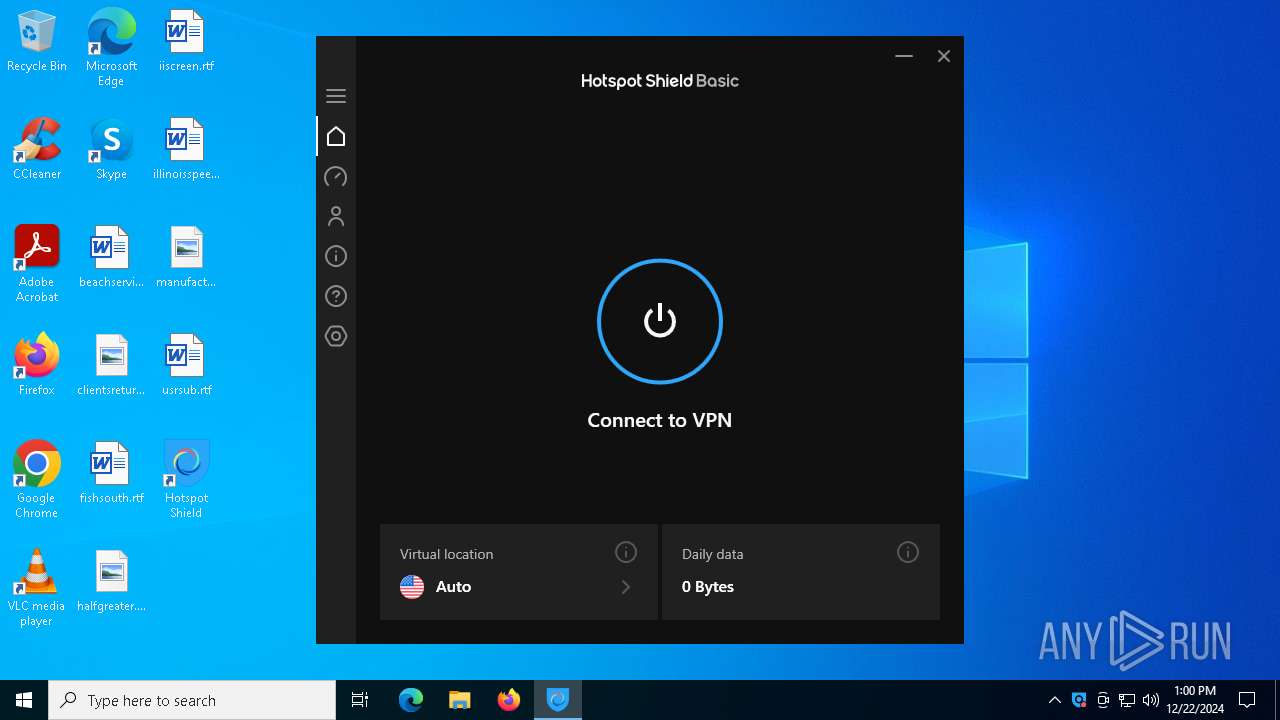Select the halfgreater image file icon

tap(111, 582)
